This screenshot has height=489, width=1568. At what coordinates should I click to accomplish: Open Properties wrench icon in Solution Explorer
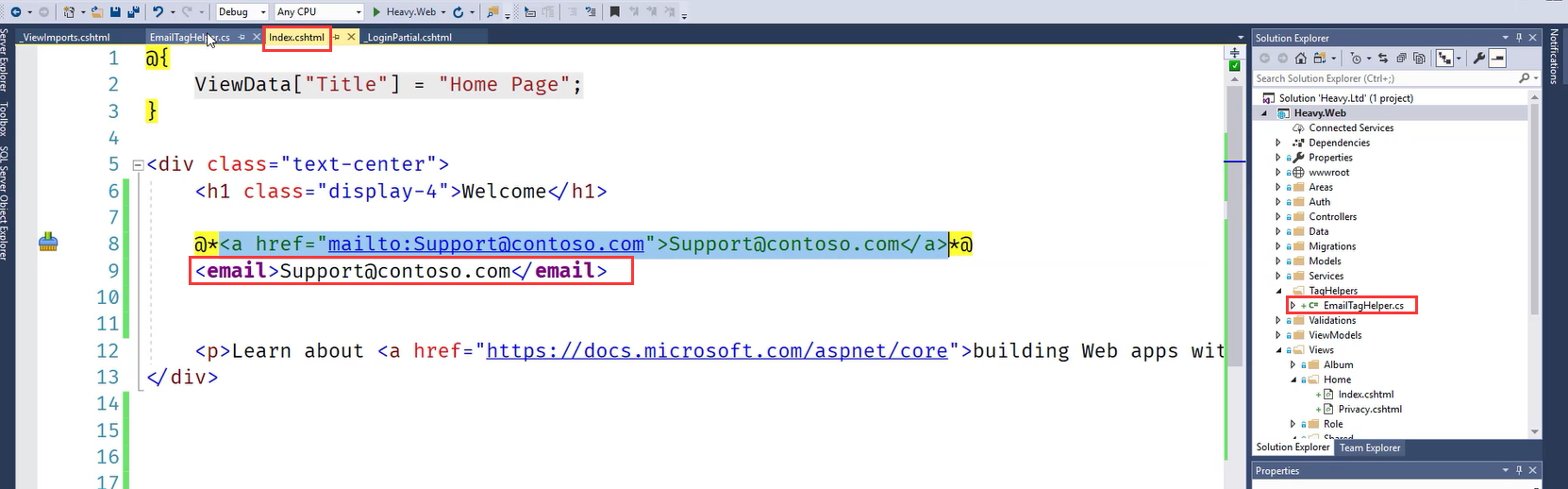(1478, 59)
